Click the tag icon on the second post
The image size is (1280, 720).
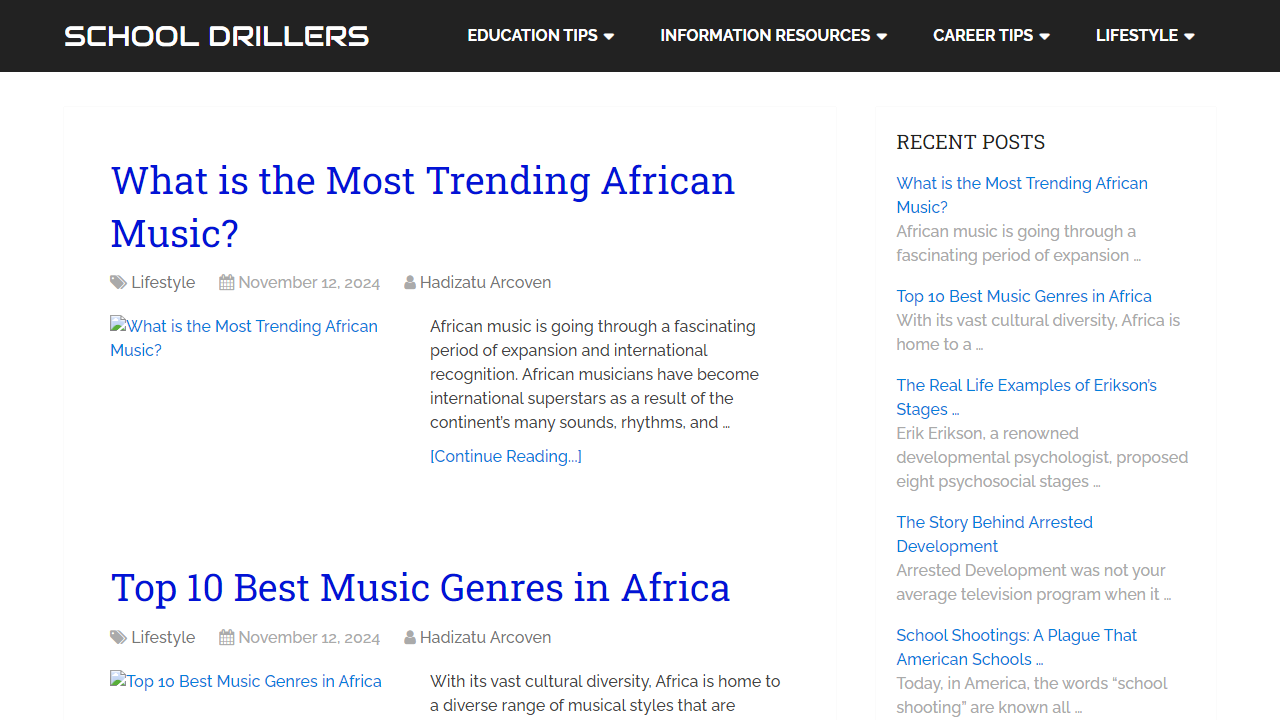point(118,637)
